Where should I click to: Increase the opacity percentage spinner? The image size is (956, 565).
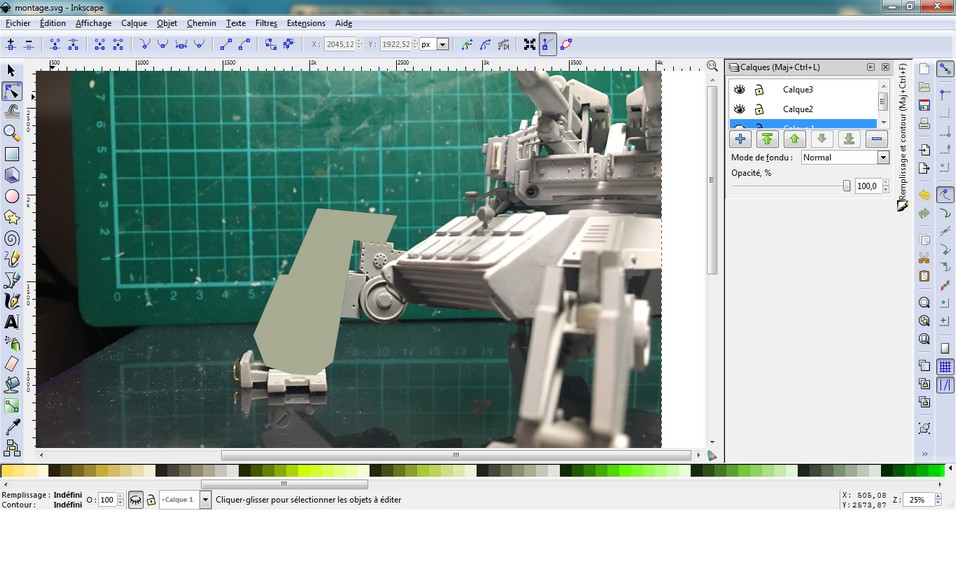click(886, 183)
